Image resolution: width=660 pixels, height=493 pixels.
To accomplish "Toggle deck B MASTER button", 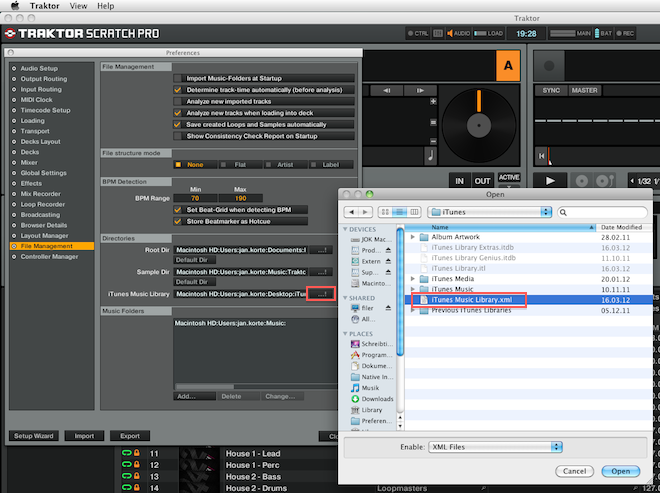I will [x=584, y=90].
